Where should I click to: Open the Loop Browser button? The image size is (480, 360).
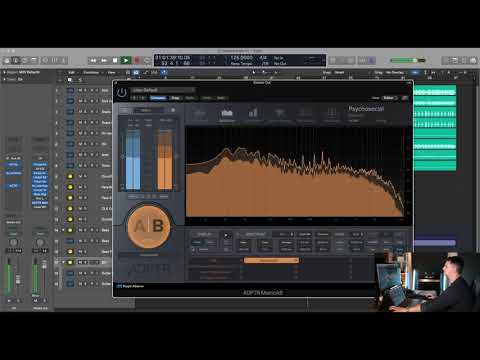(x=464, y=60)
